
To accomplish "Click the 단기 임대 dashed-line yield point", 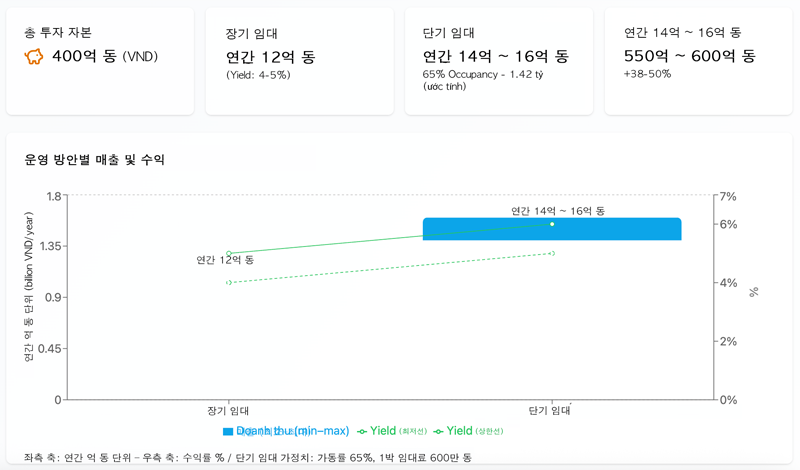I will coord(552,253).
